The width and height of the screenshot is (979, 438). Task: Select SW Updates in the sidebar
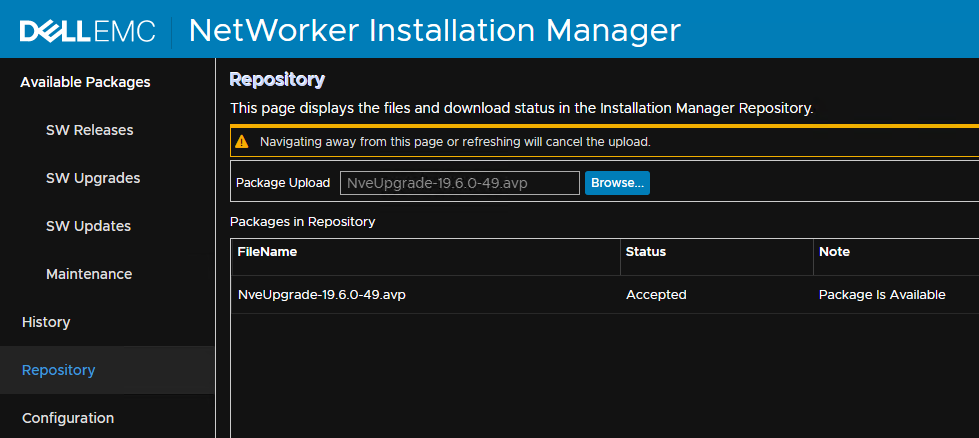tap(88, 226)
